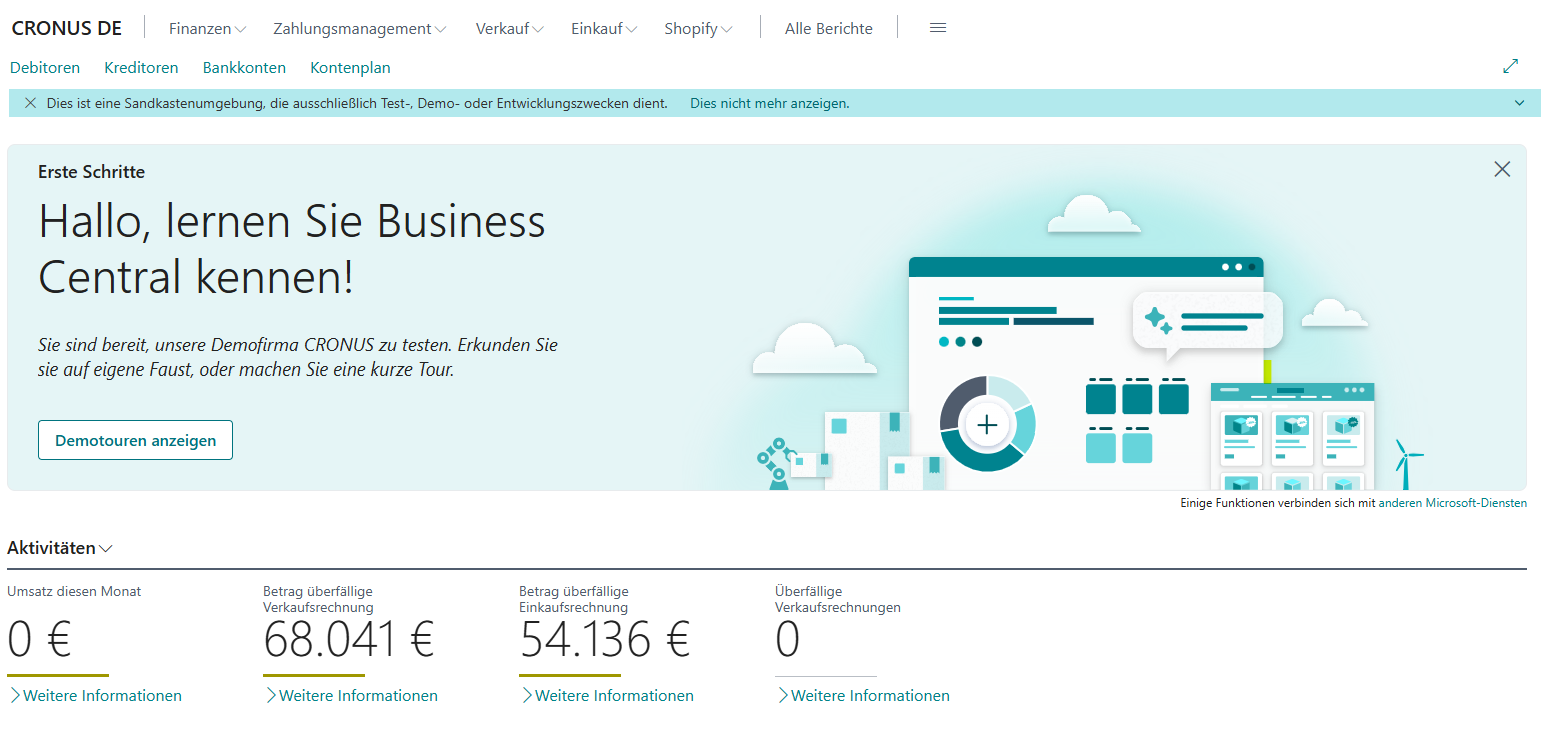1564x742 pixels.
Task: Open the hamburger more-options menu icon
Action: pos(937,28)
